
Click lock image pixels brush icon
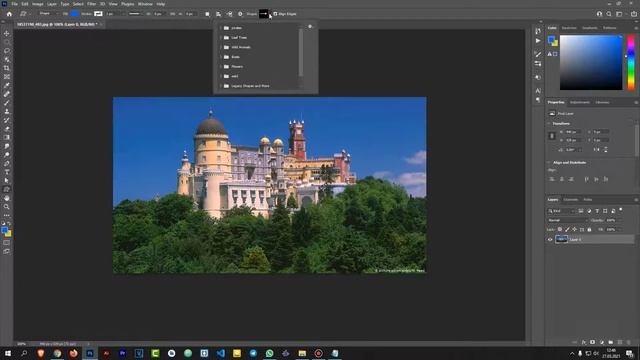567,229
